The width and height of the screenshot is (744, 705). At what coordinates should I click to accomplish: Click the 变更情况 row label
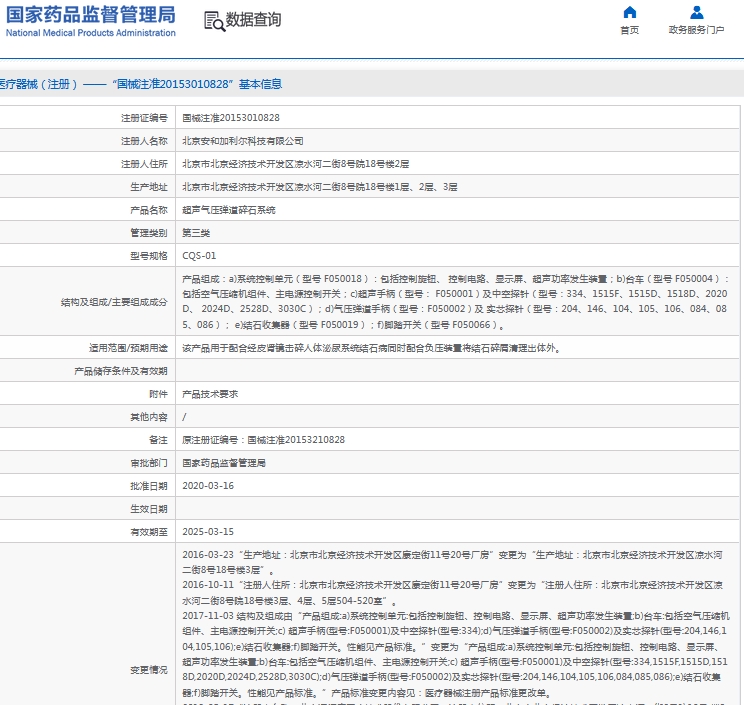149,669
